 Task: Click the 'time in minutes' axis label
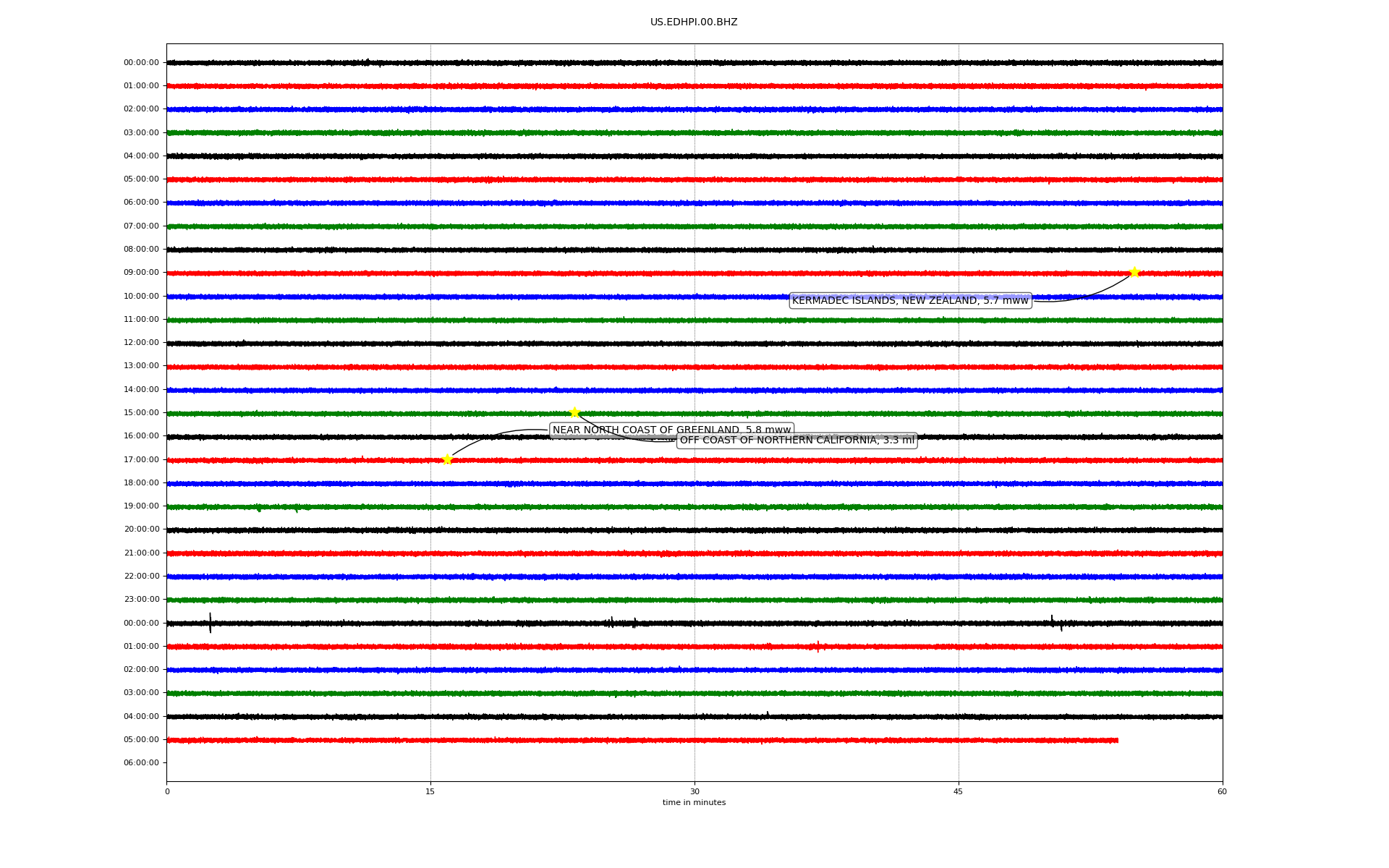point(694,802)
